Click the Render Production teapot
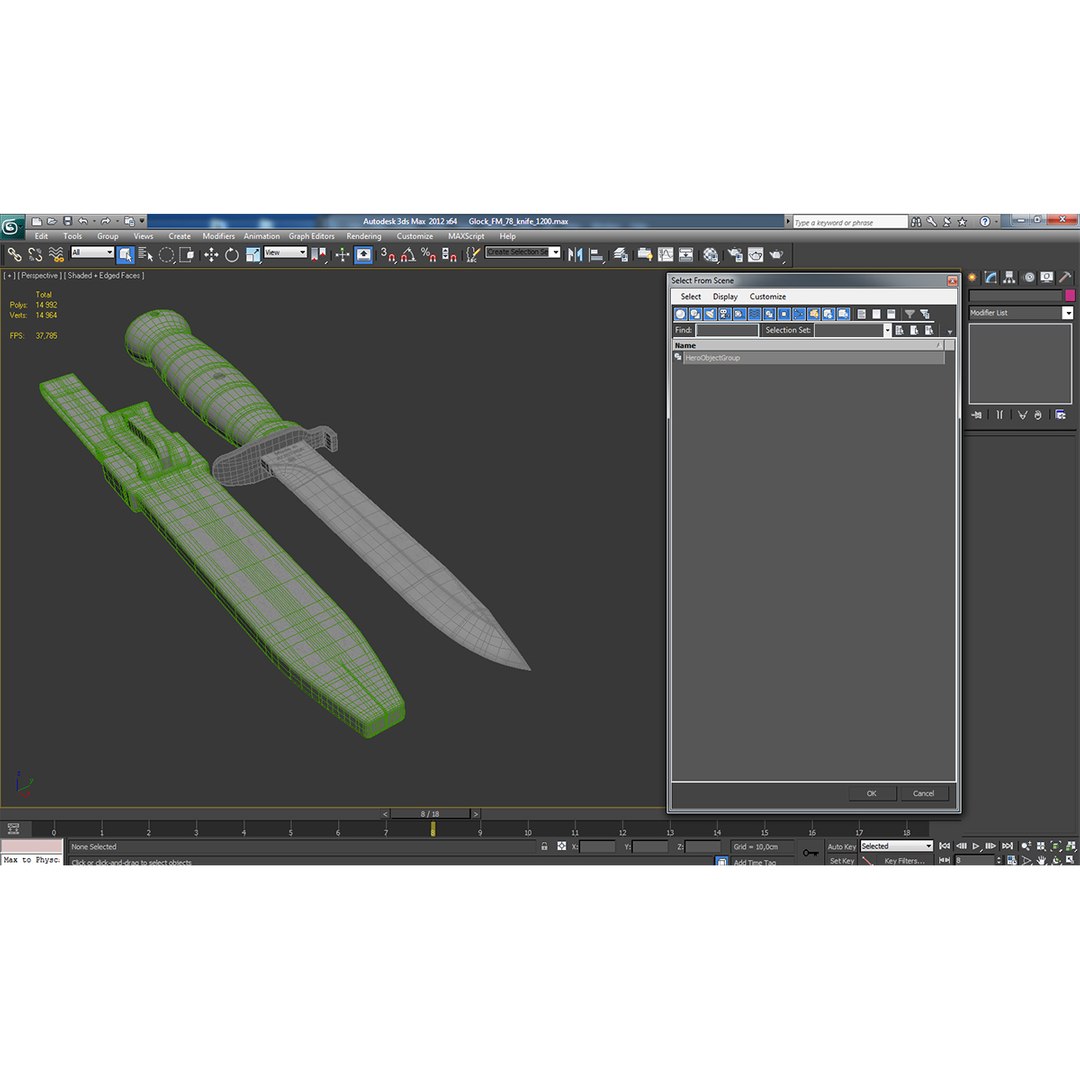The height and width of the screenshot is (1080, 1080). pyautogui.click(x=777, y=255)
